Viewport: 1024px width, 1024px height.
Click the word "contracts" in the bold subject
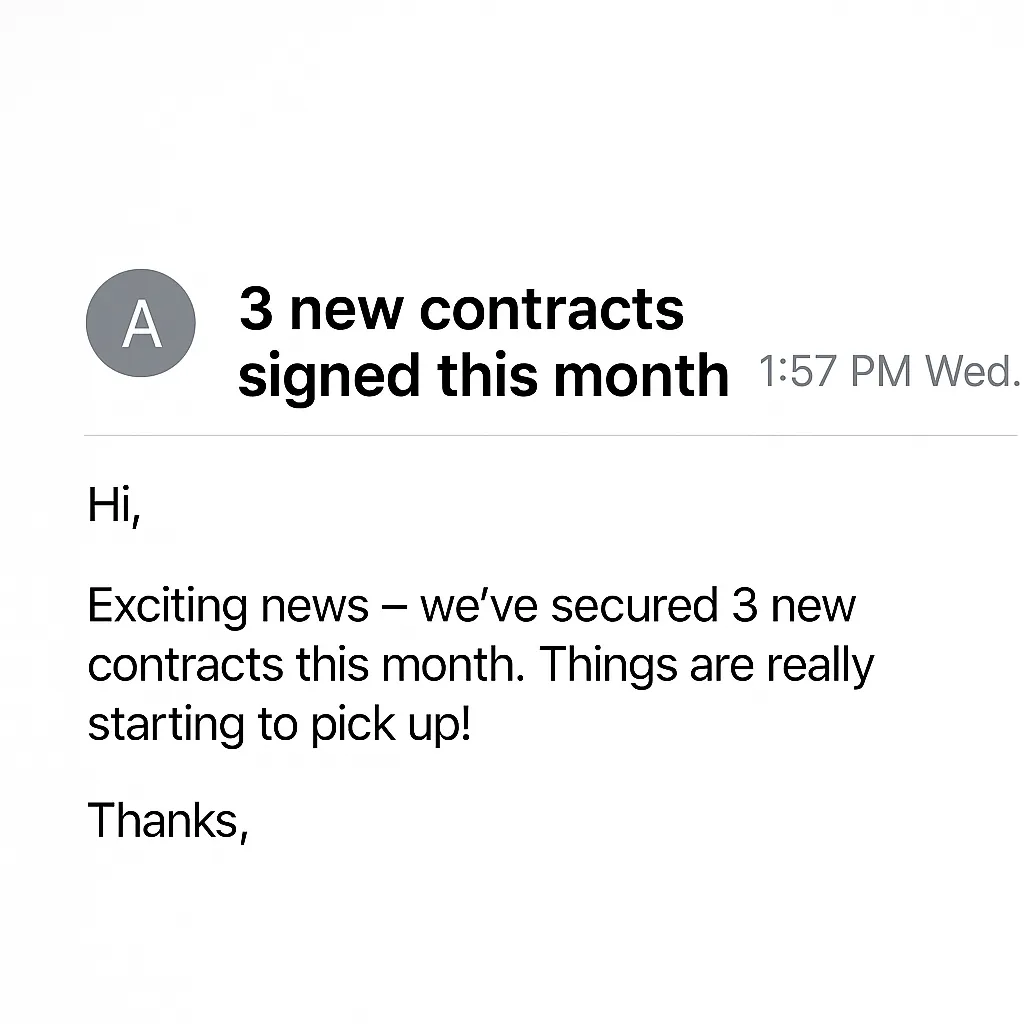pos(551,310)
